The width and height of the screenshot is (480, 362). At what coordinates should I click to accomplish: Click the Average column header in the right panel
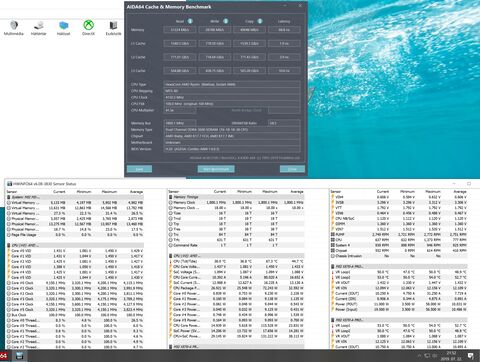(x=460, y=192)
